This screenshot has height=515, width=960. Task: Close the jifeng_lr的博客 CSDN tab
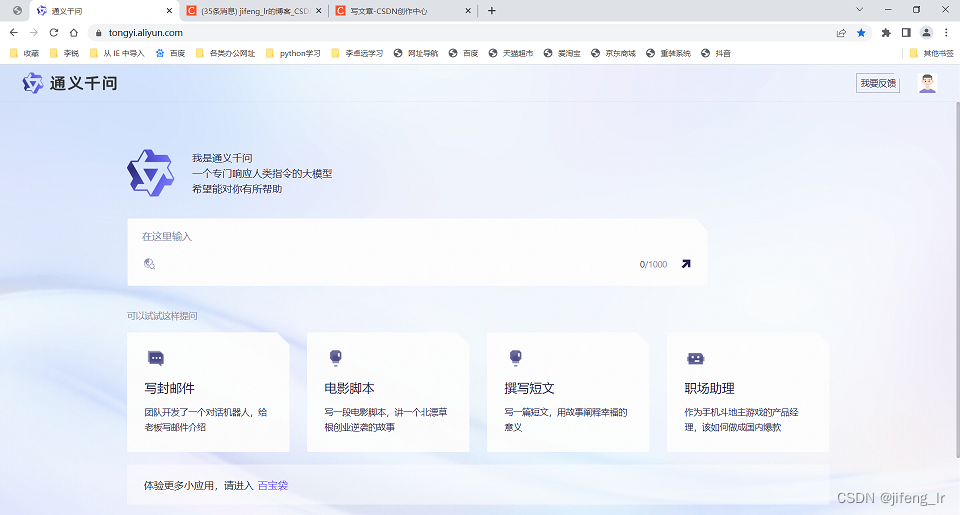(319, 11)
